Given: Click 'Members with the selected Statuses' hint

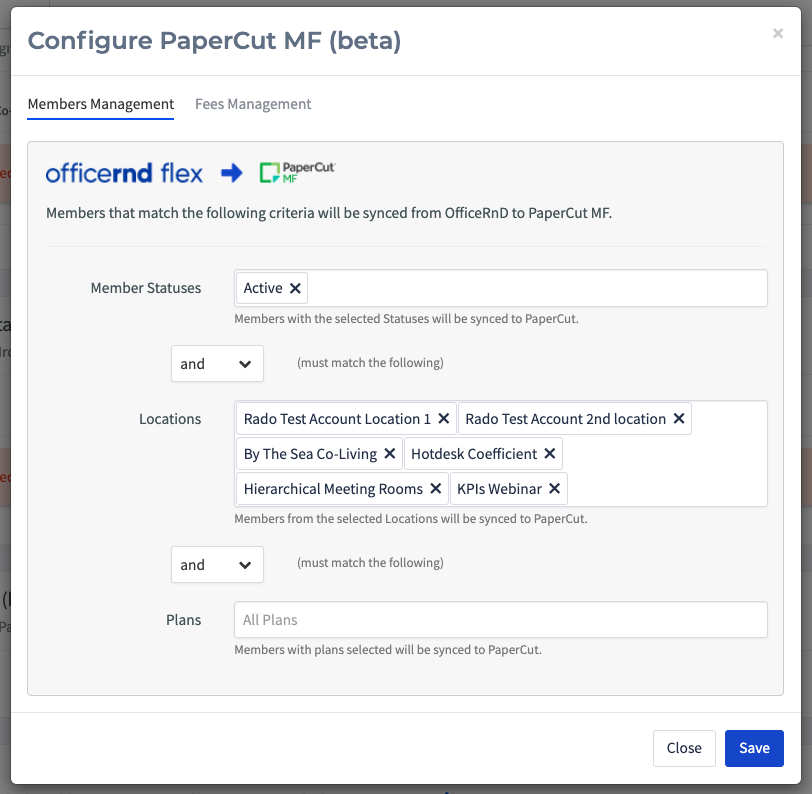Looking at the screenshot, I should 407,319.
